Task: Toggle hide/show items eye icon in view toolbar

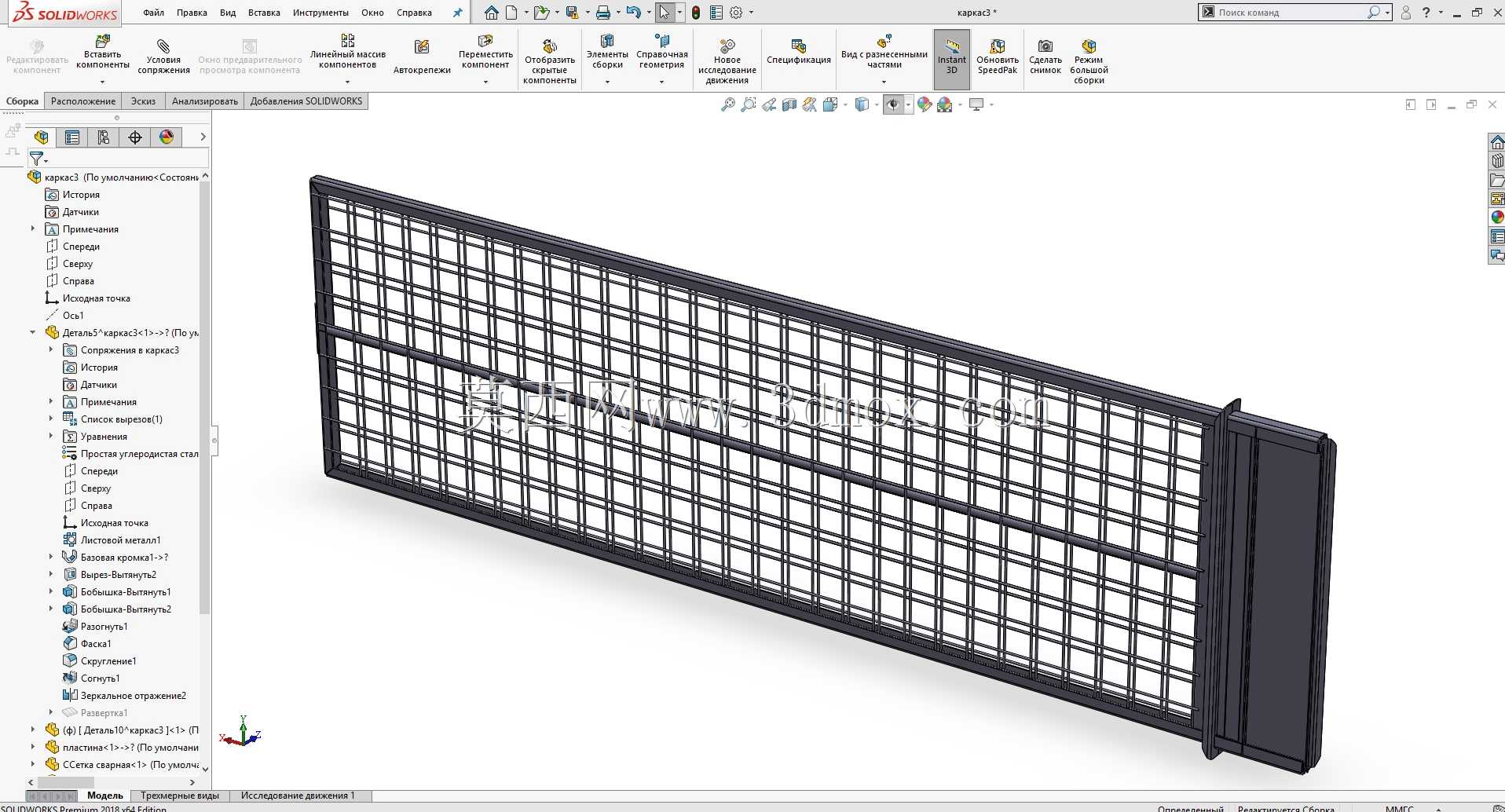Action: 893,104
